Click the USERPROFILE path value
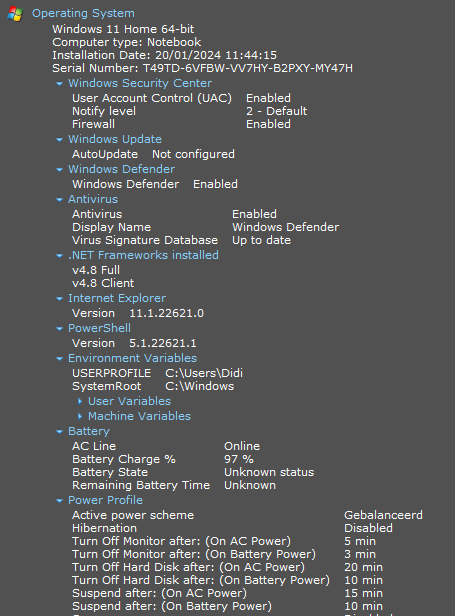455x616 pixels. coord(204,373)
